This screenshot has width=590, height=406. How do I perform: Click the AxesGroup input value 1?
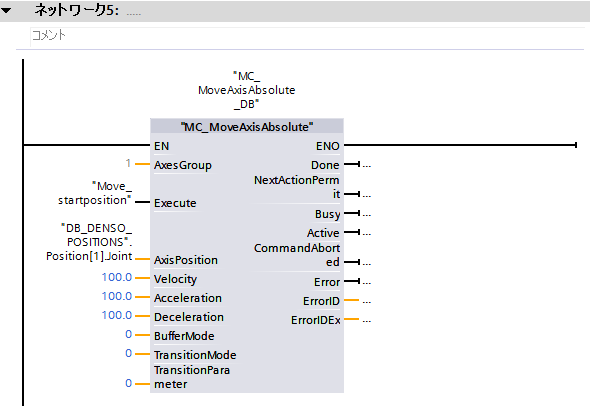128,163
